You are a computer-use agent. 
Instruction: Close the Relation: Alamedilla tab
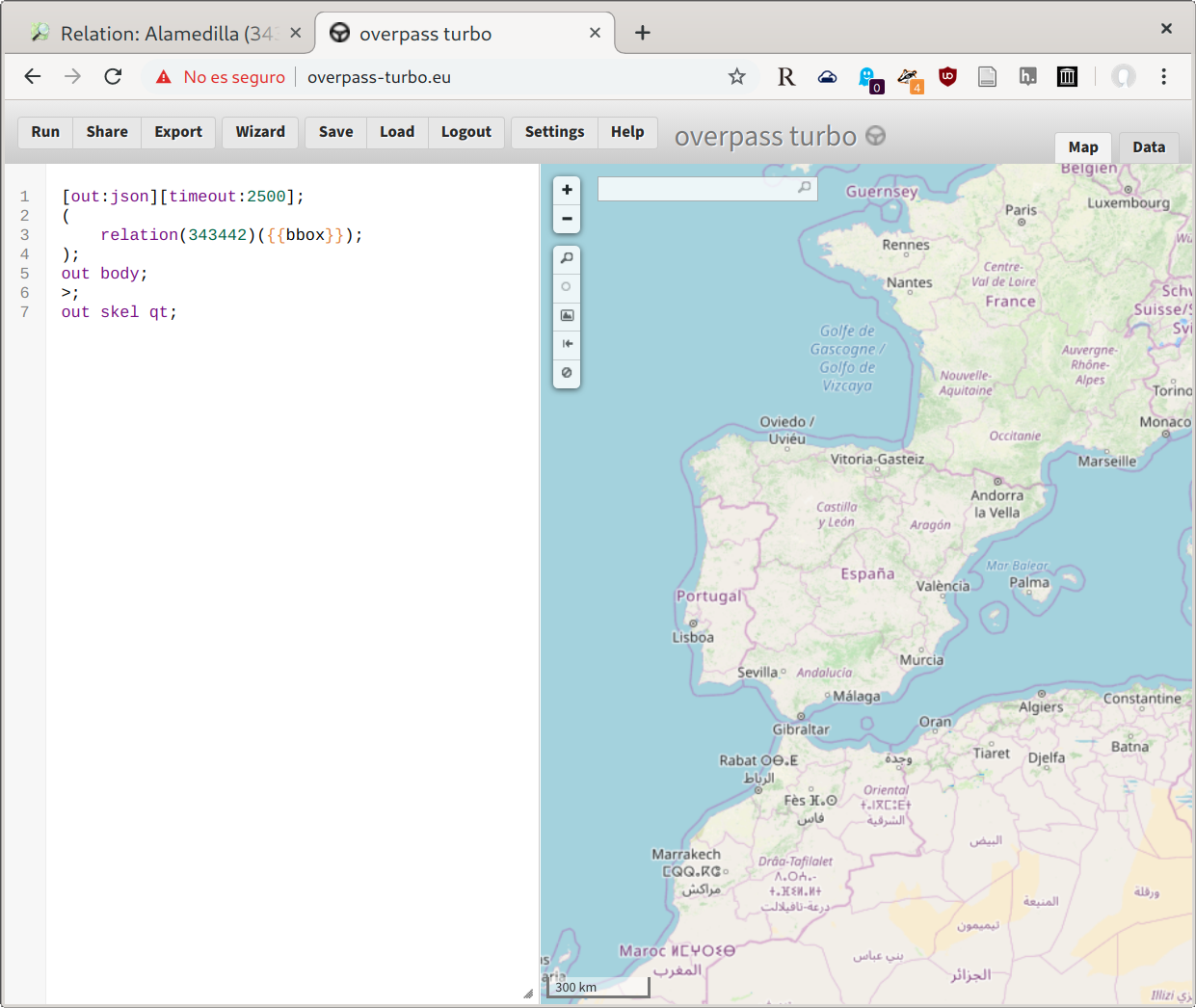(x=296, y=33)
